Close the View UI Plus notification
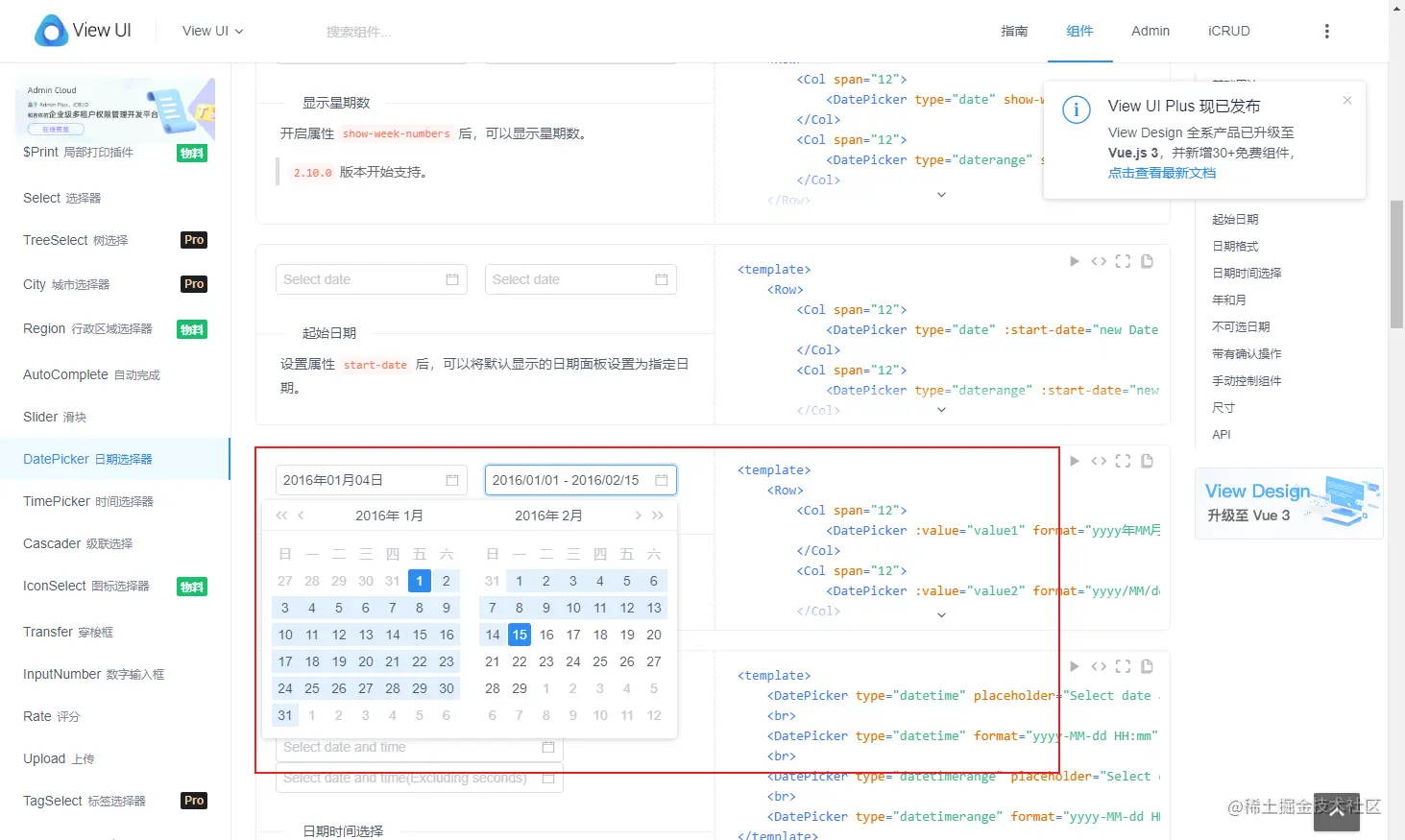This screenshot has height=840, width=1405. click(1347, 100)
